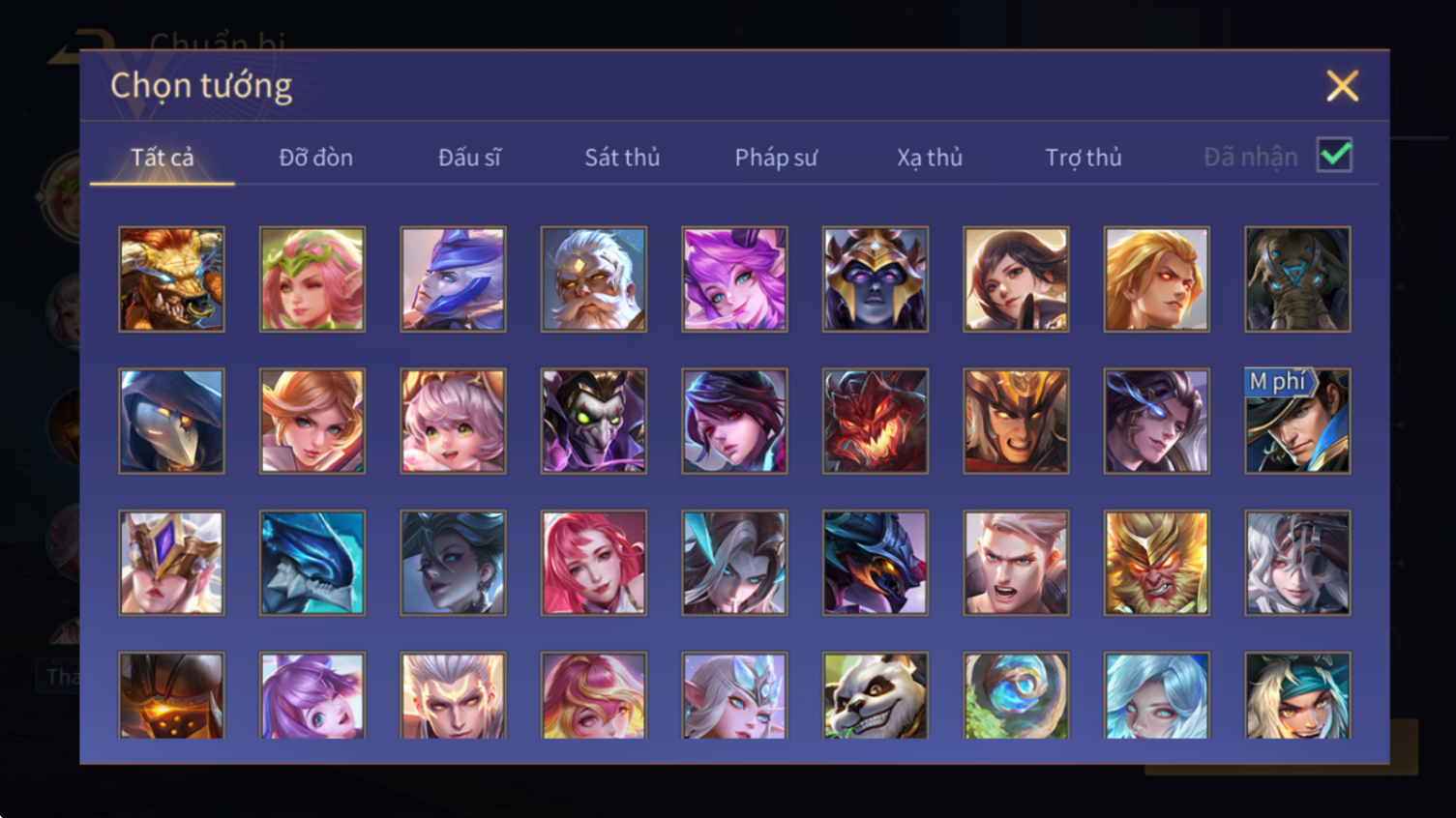Toggle the Đã nhận checkbox
1456x818 pixels.
1334,156
